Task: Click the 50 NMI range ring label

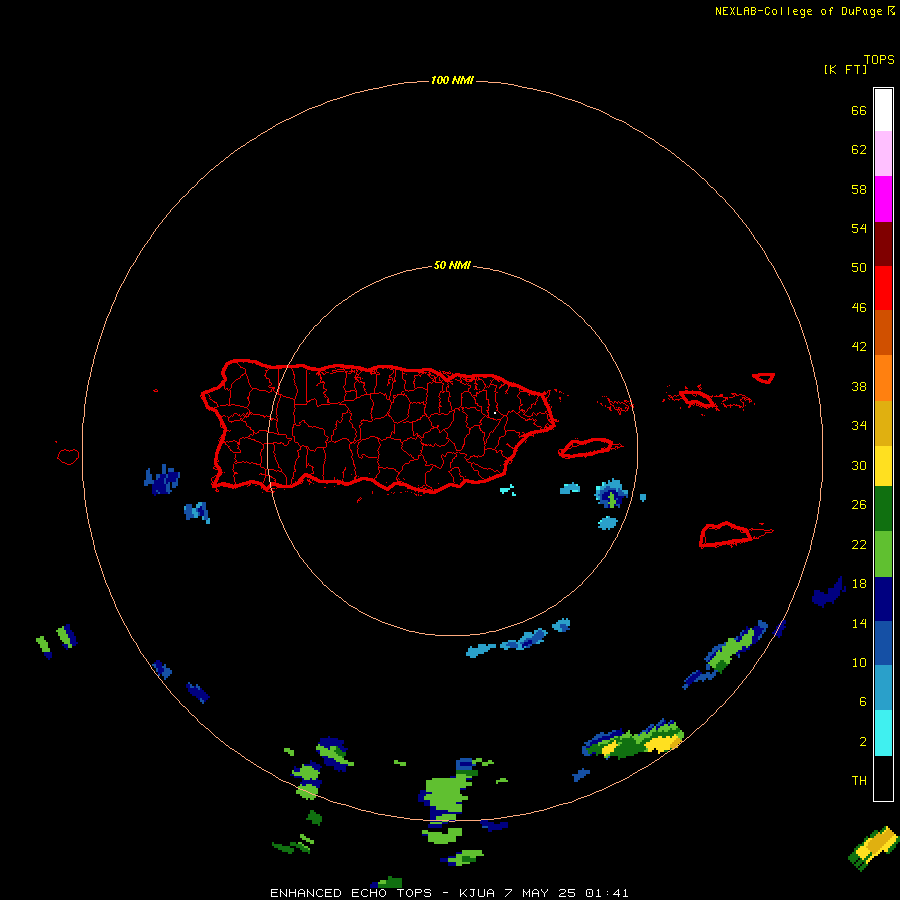Action: pyautogui.click(x=452, y=265)
